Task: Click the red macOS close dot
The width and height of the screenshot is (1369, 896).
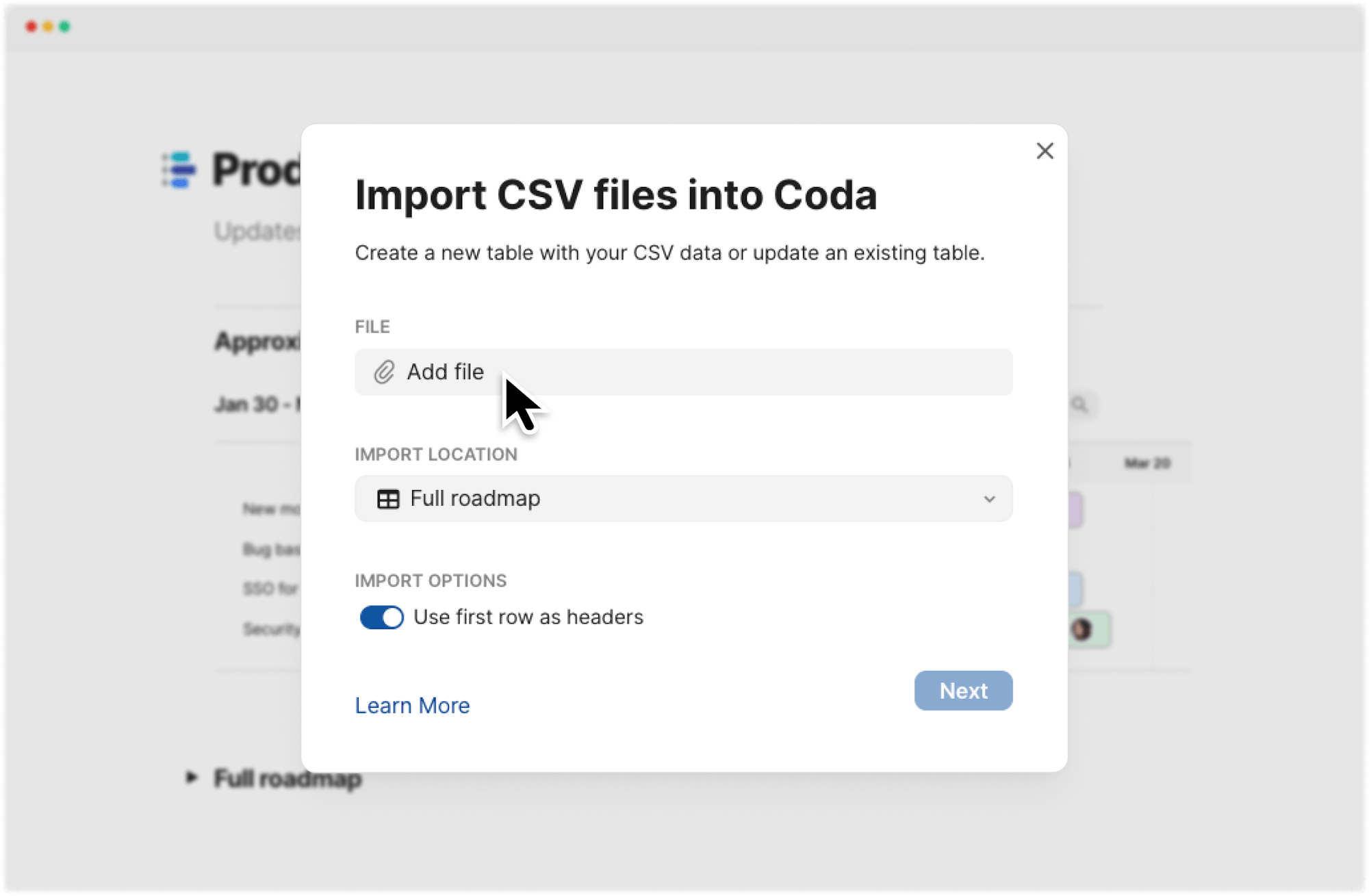Action: click(31, 27)
